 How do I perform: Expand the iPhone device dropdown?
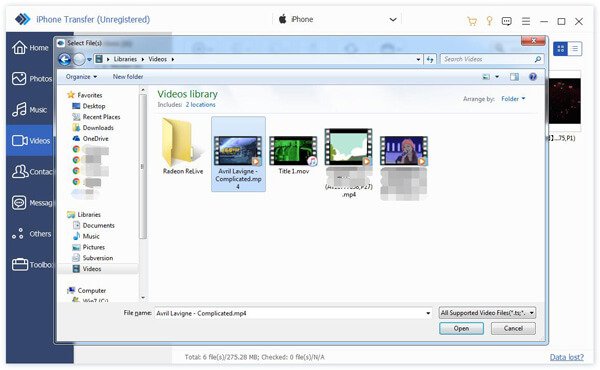(x=393, y=20)
